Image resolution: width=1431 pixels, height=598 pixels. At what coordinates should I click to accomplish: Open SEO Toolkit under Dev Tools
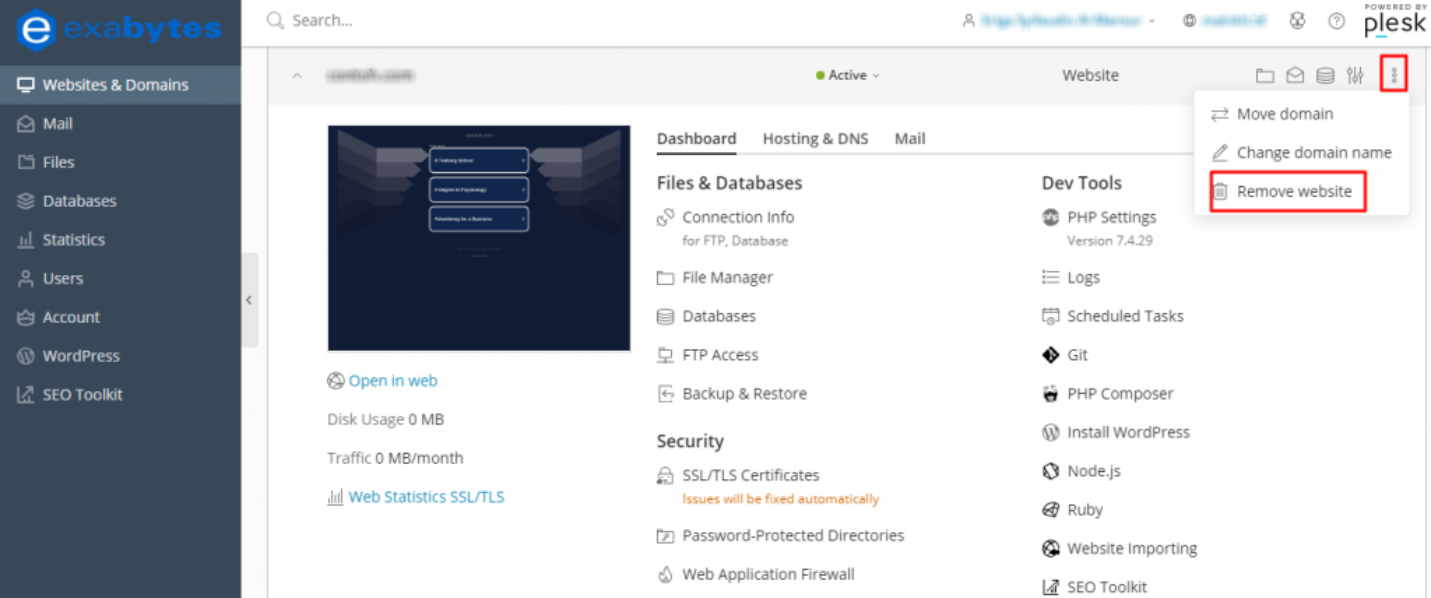pos(1107,587)
